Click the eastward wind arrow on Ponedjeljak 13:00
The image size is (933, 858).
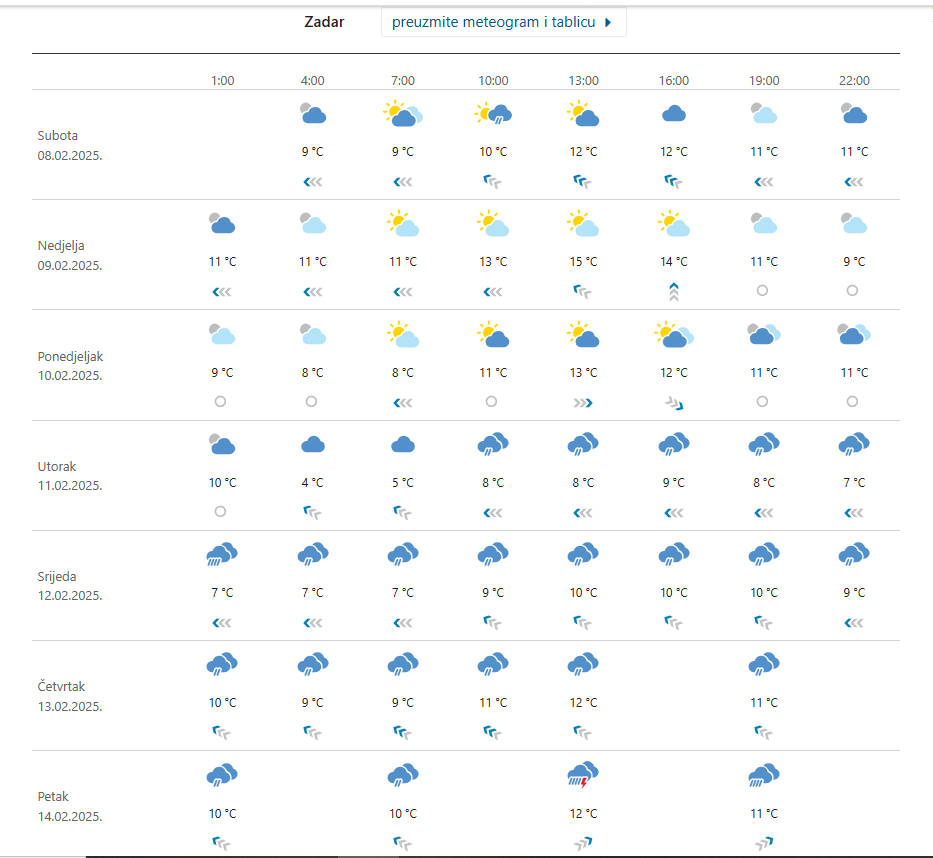[x=583, y=402]
